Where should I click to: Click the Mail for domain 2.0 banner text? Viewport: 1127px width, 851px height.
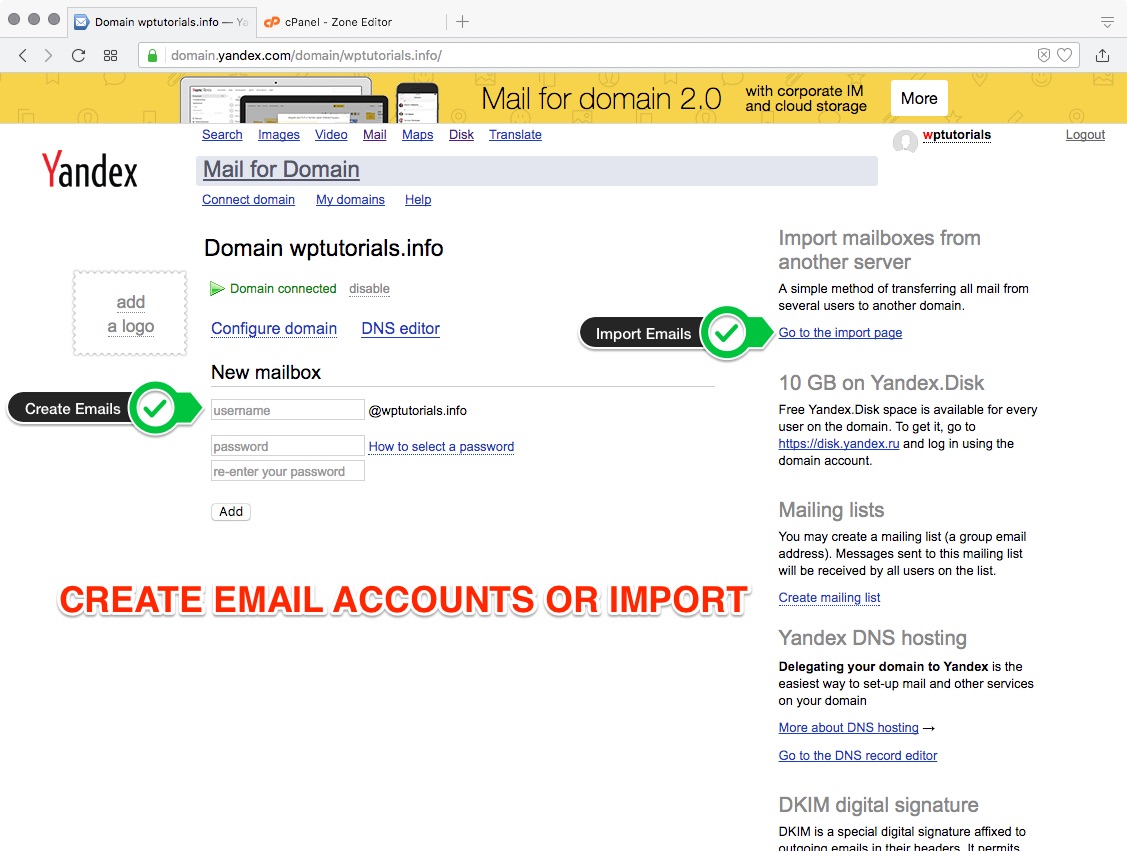pyautogui.click(x=601, y=98)
